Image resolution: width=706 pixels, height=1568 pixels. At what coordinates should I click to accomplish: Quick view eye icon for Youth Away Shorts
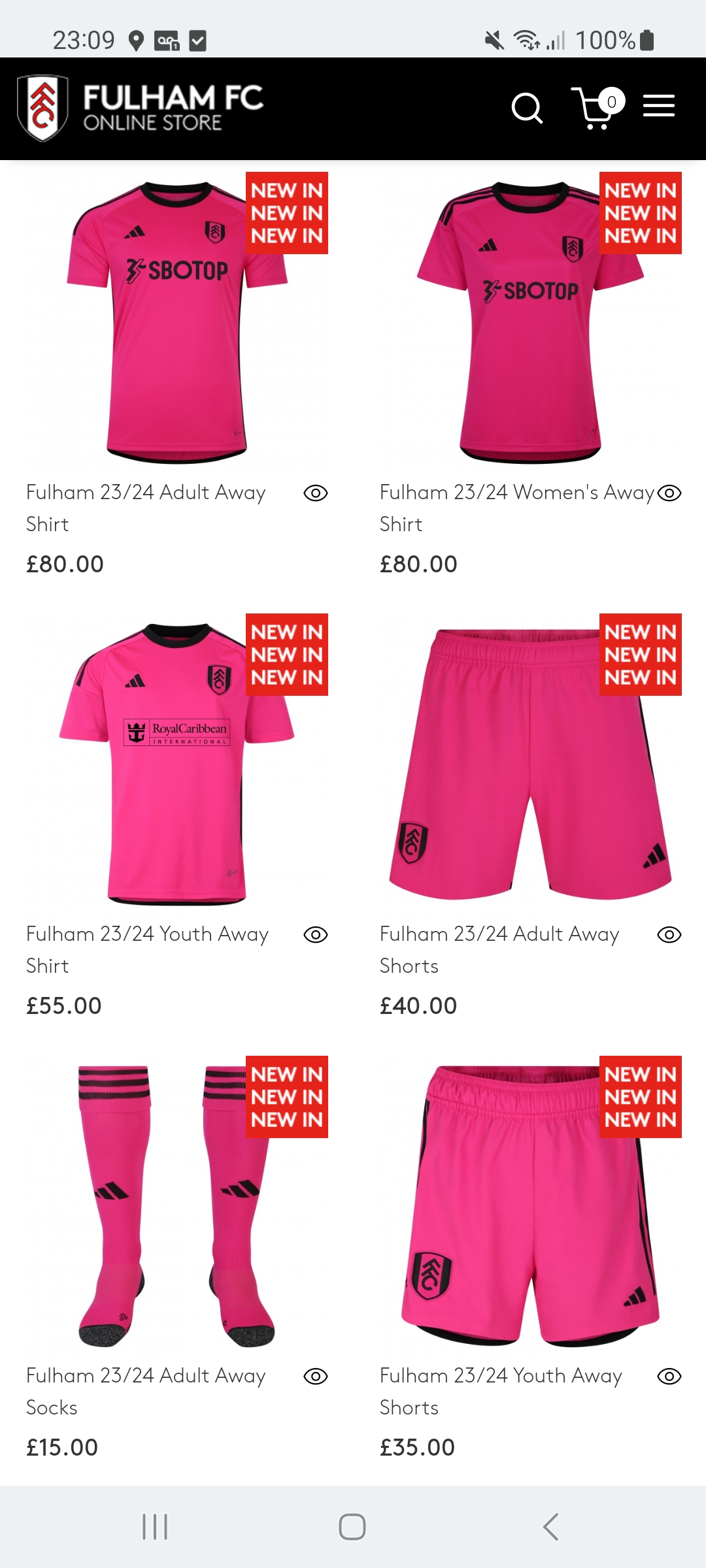pyautogui.click(x=669, y=1377)
